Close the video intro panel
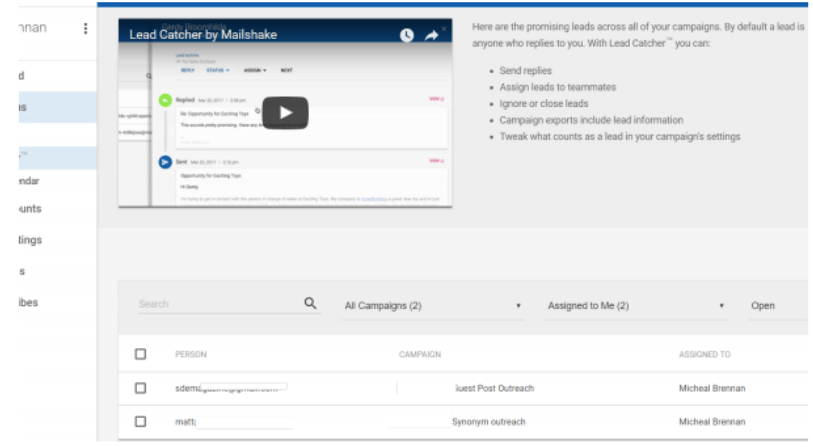 (444, 29)
